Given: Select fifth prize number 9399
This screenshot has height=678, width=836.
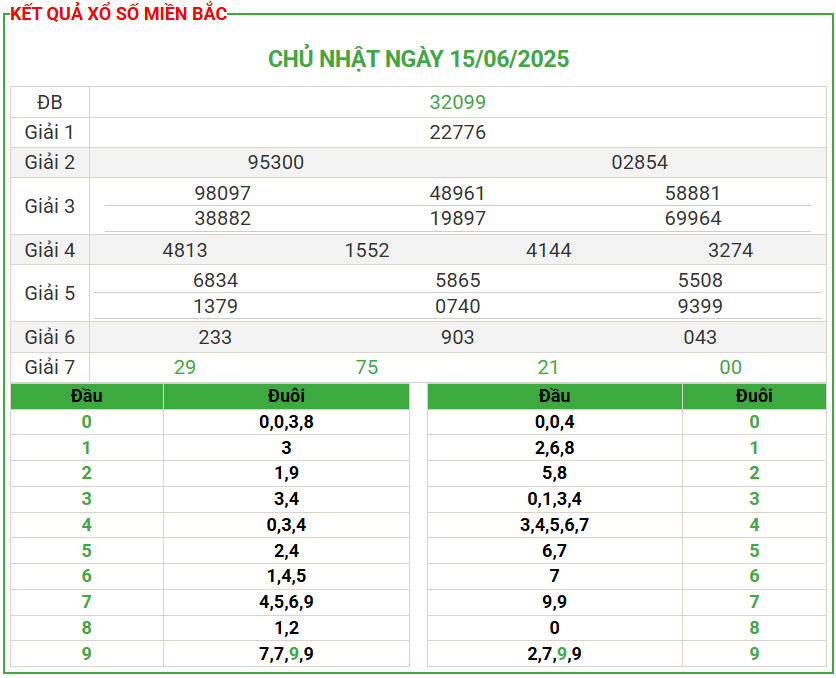Looking at the screenshot, I should click(700, 306).
